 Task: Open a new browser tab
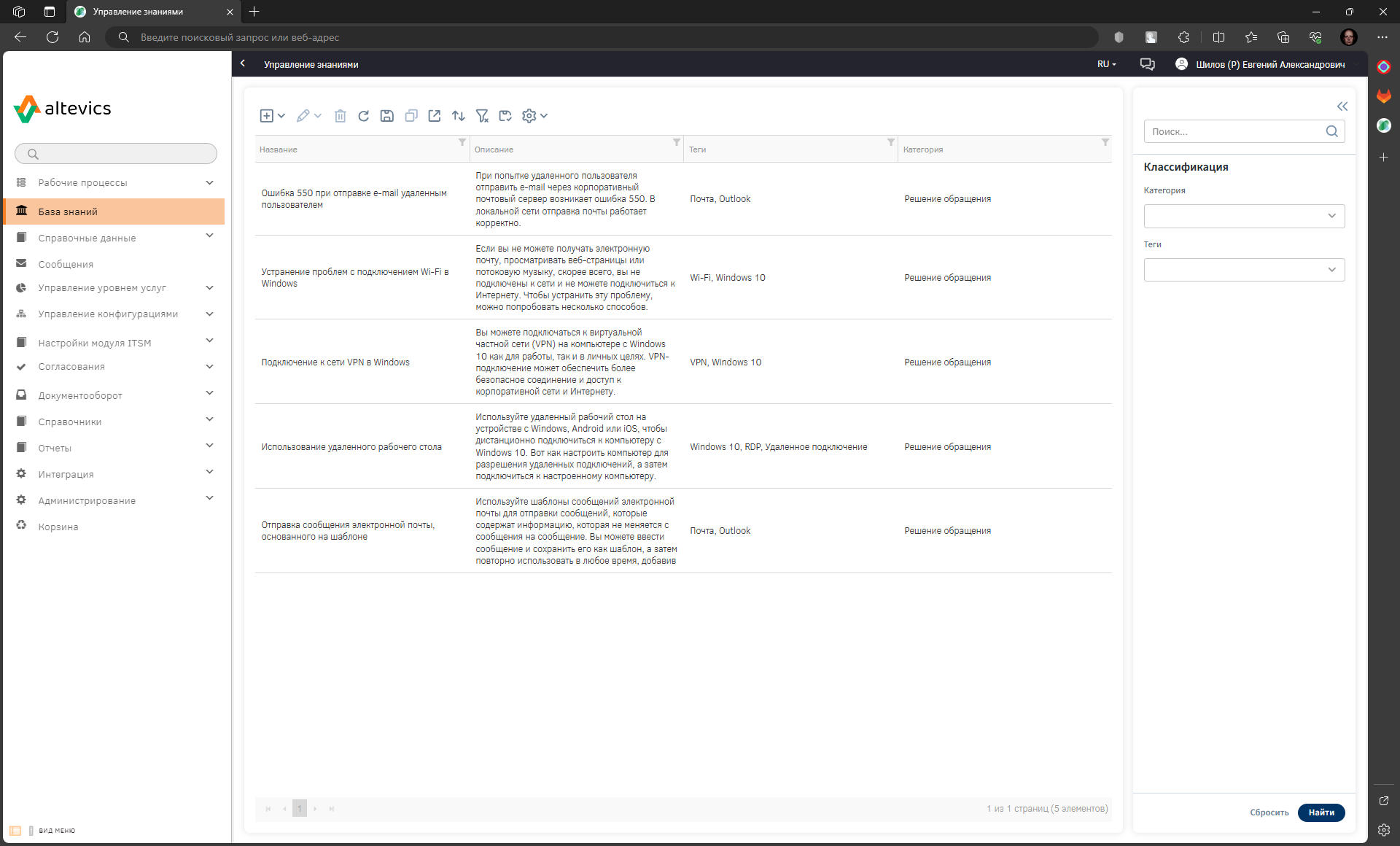pos(254,12)
